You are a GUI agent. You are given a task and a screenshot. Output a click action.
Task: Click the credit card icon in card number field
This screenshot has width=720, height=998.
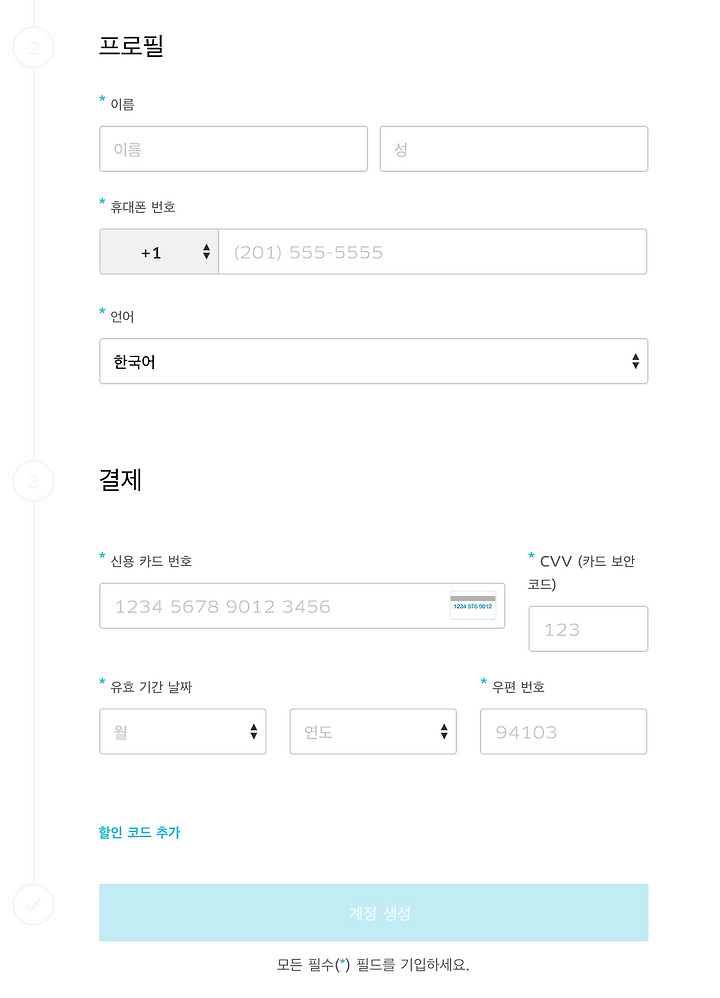[473, 605]
